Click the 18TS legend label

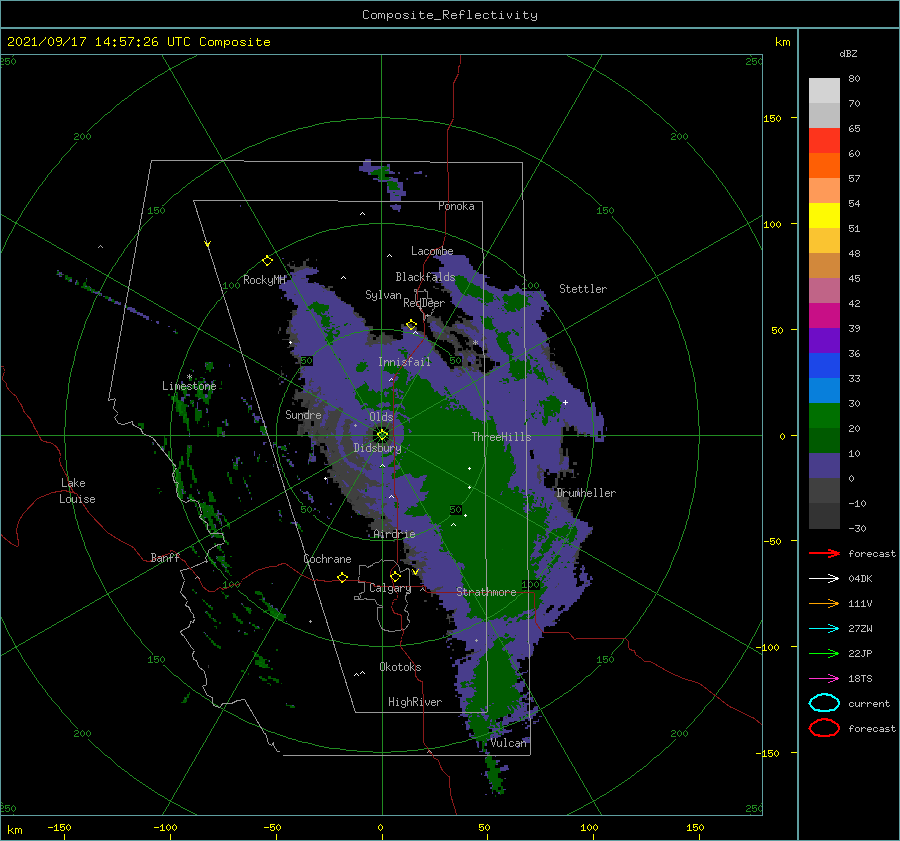click(860, 679)
